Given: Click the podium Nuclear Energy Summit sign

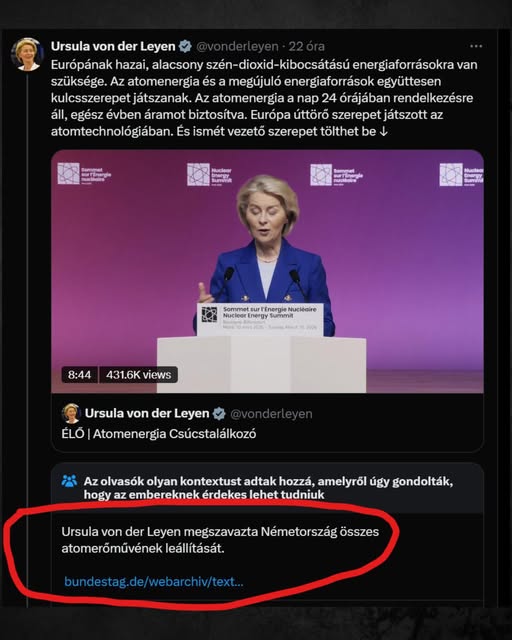Looking at the screenshot, I should click(x=260, y=320).
